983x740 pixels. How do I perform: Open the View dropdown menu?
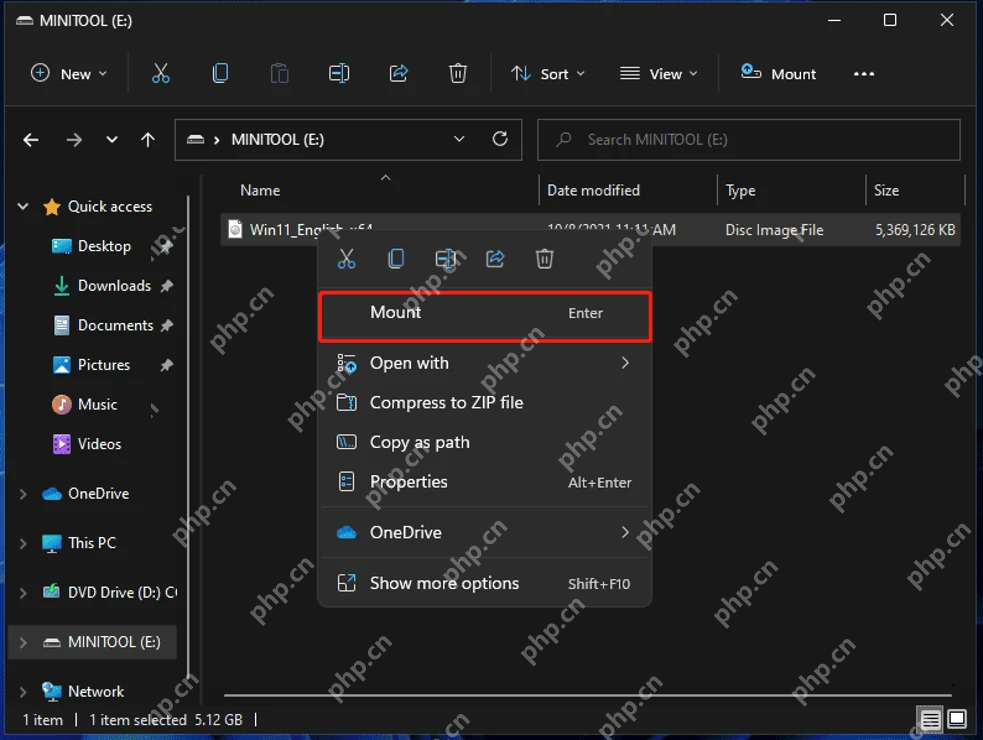[659, 73]
